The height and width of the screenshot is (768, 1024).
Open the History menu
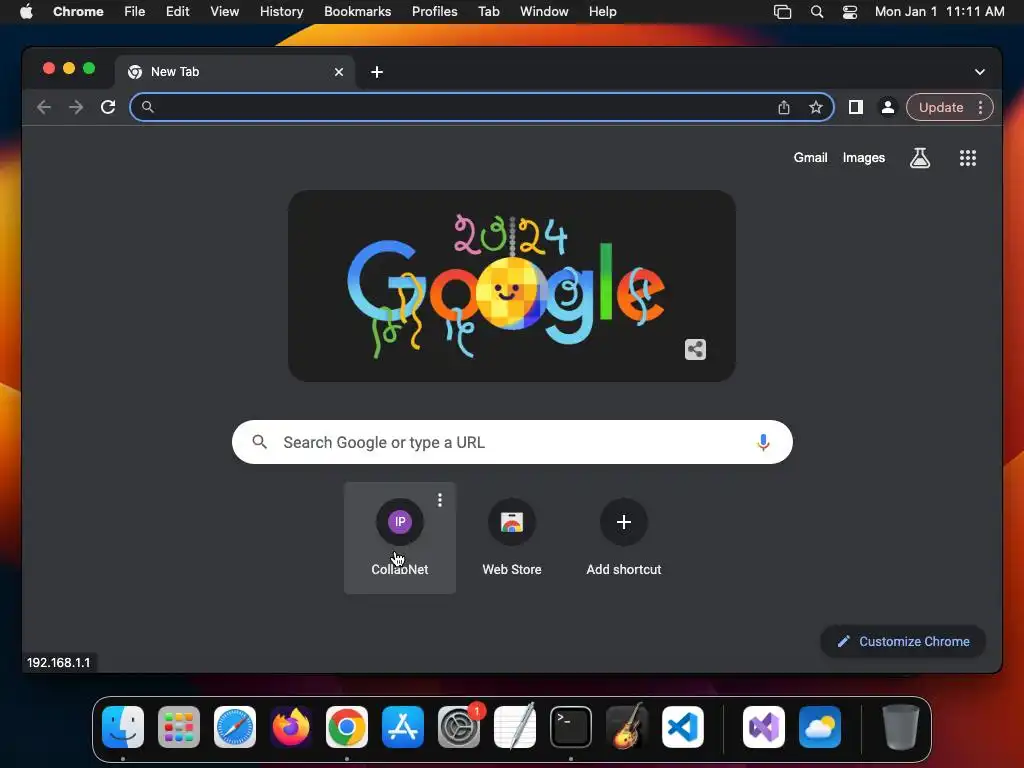281,12
